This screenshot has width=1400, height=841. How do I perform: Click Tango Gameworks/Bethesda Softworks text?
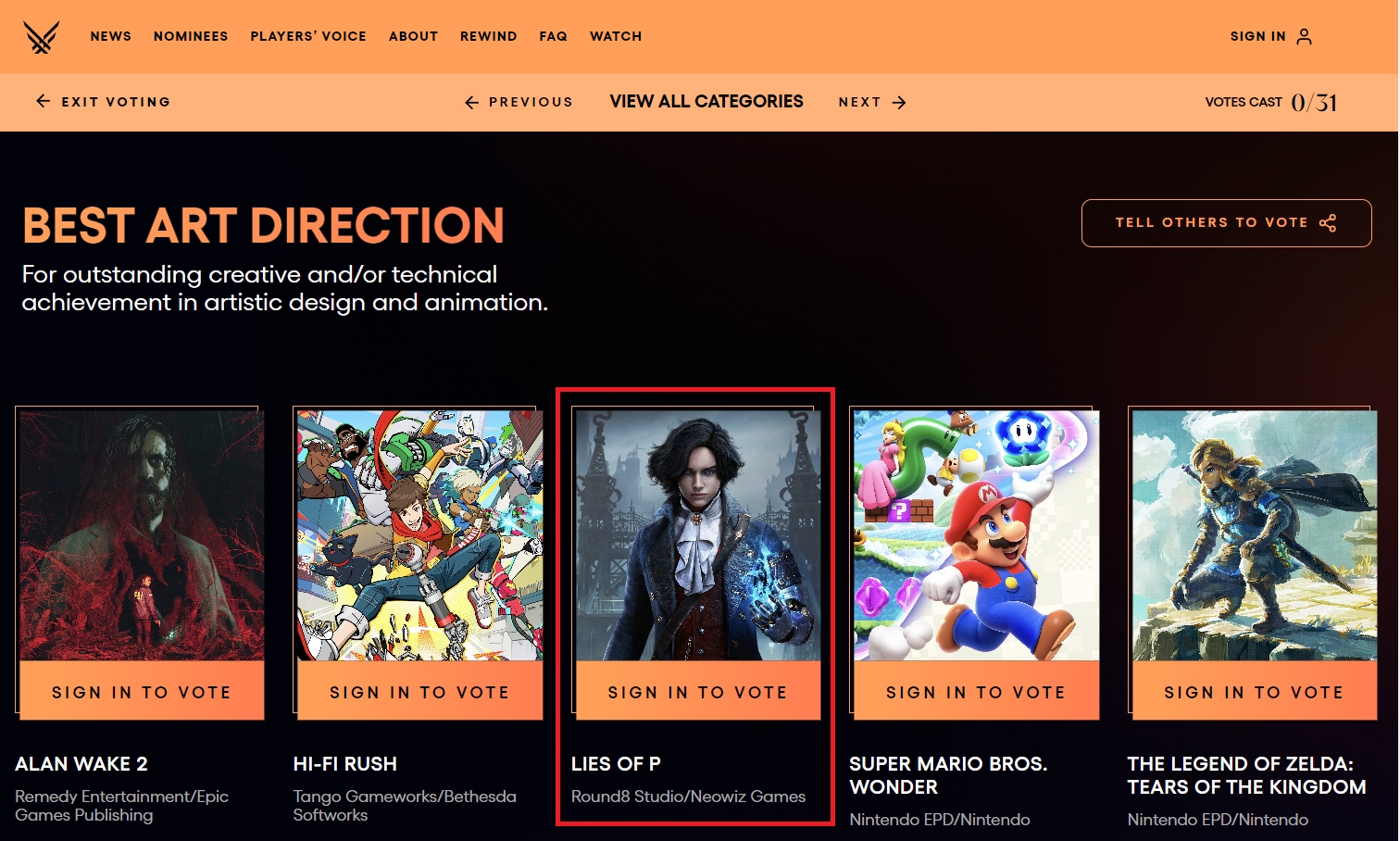405,806
